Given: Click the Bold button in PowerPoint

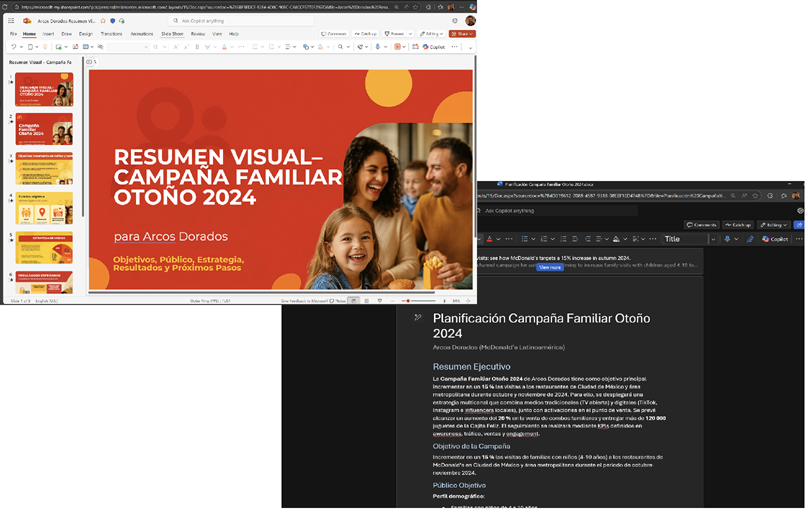Looking at the screenshot, I should point(197,47).
